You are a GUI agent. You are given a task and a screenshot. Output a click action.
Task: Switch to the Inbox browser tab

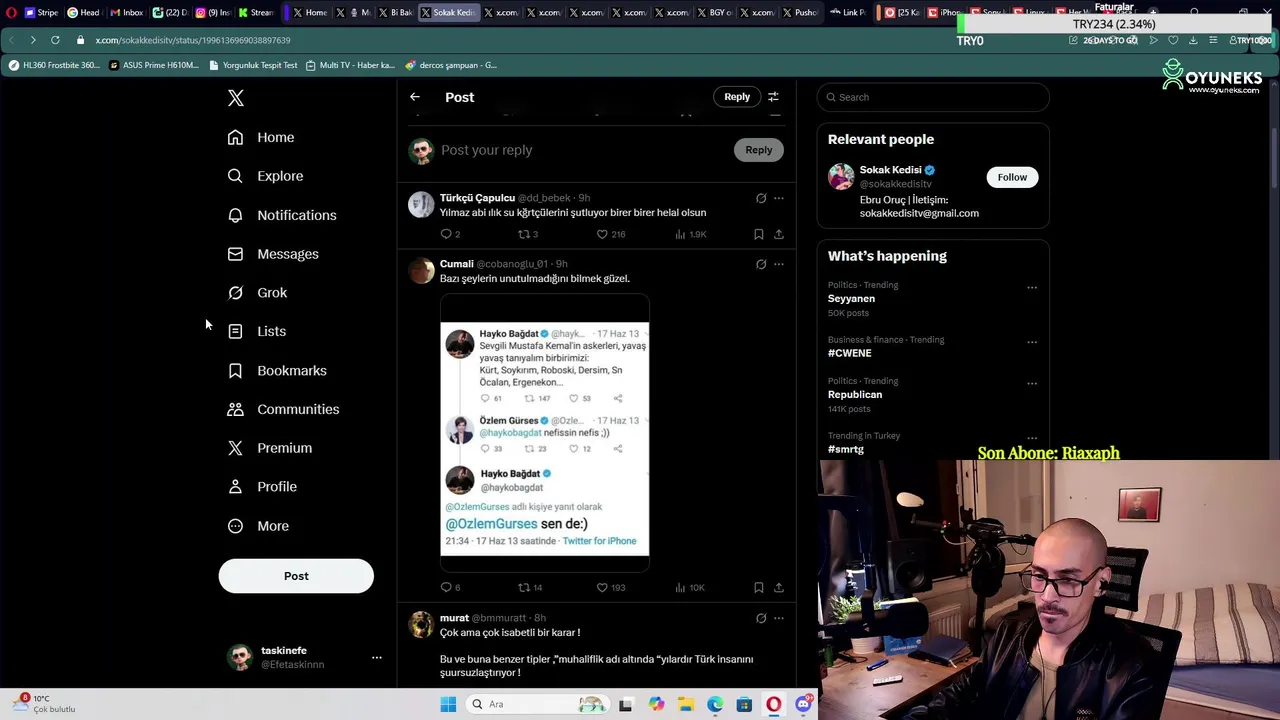(127, 13)
